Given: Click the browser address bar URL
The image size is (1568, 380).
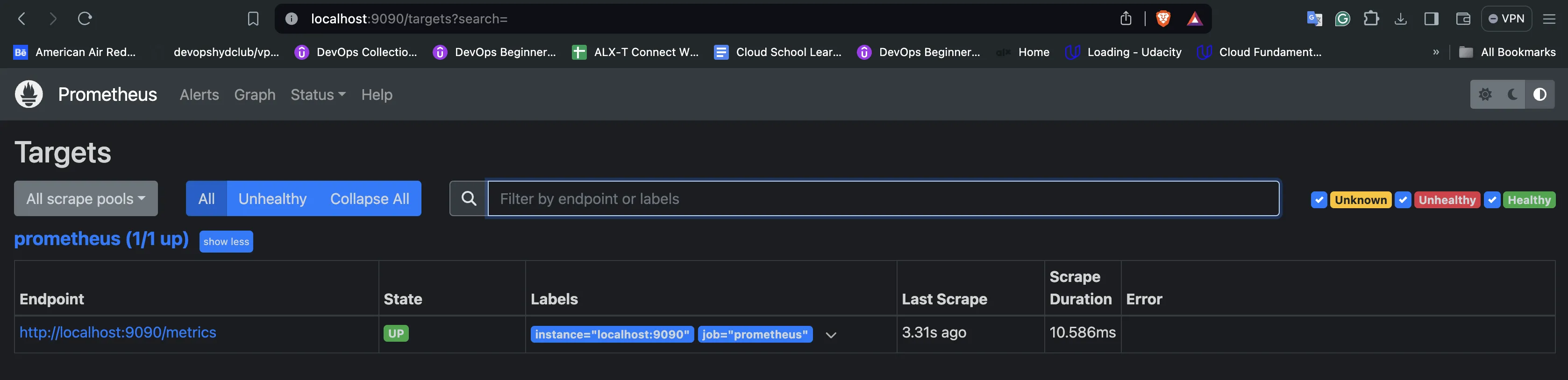Looking at the screenshot, I should click(409, 19).
